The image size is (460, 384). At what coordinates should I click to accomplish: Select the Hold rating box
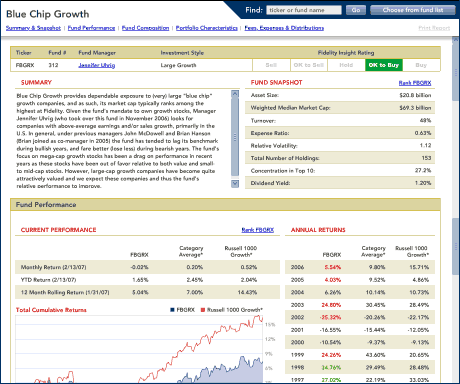(346, 65)
